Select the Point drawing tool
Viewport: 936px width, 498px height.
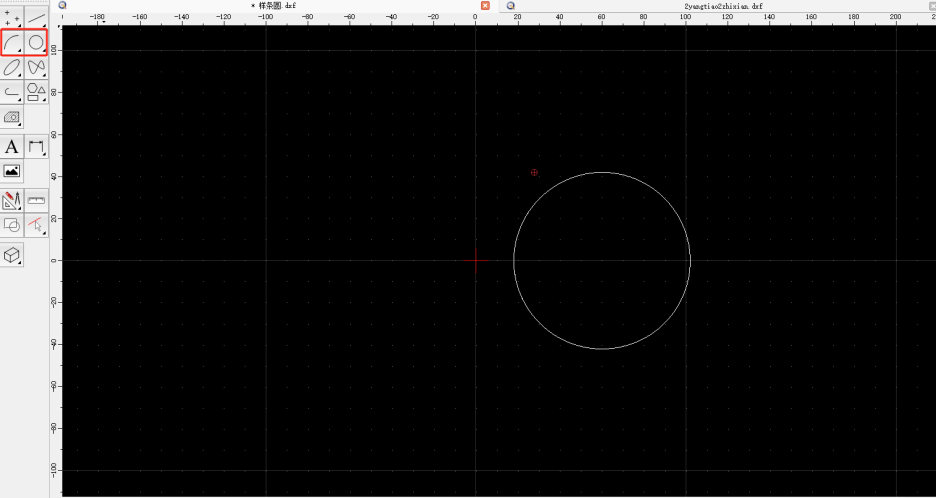point(12,17)
